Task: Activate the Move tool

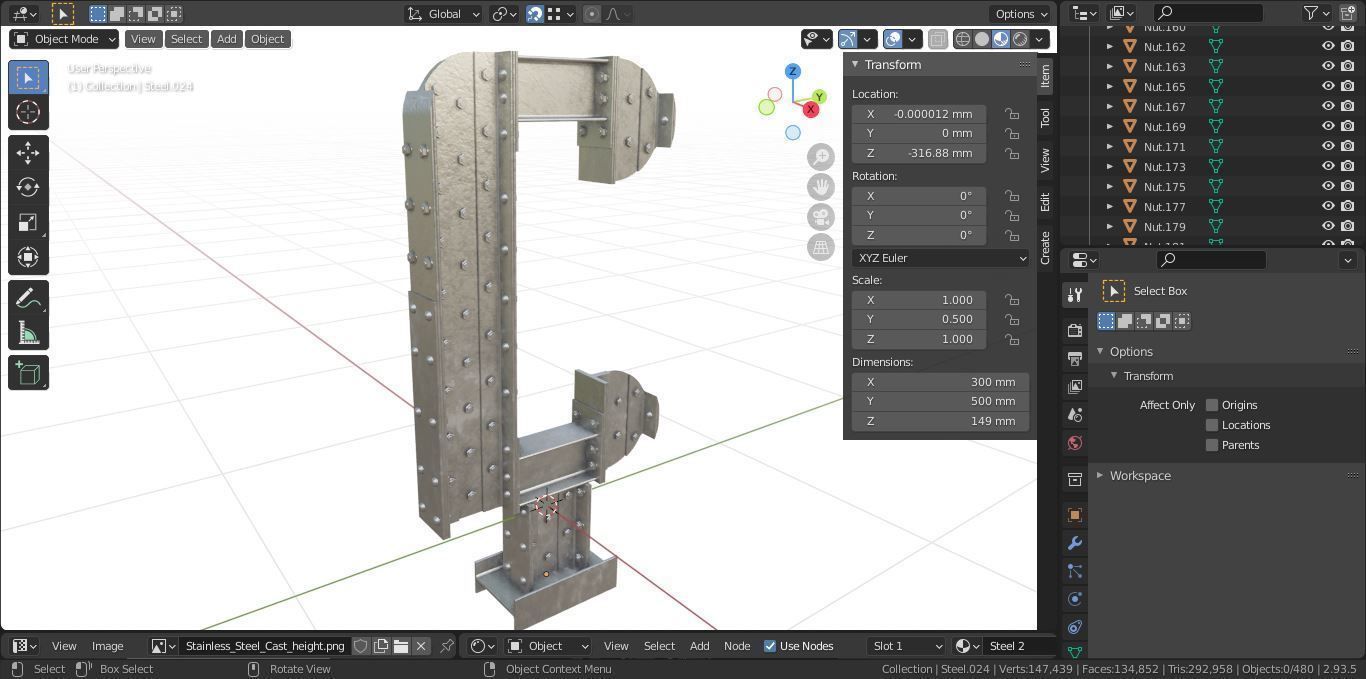Action: click(x=28, y=152)
